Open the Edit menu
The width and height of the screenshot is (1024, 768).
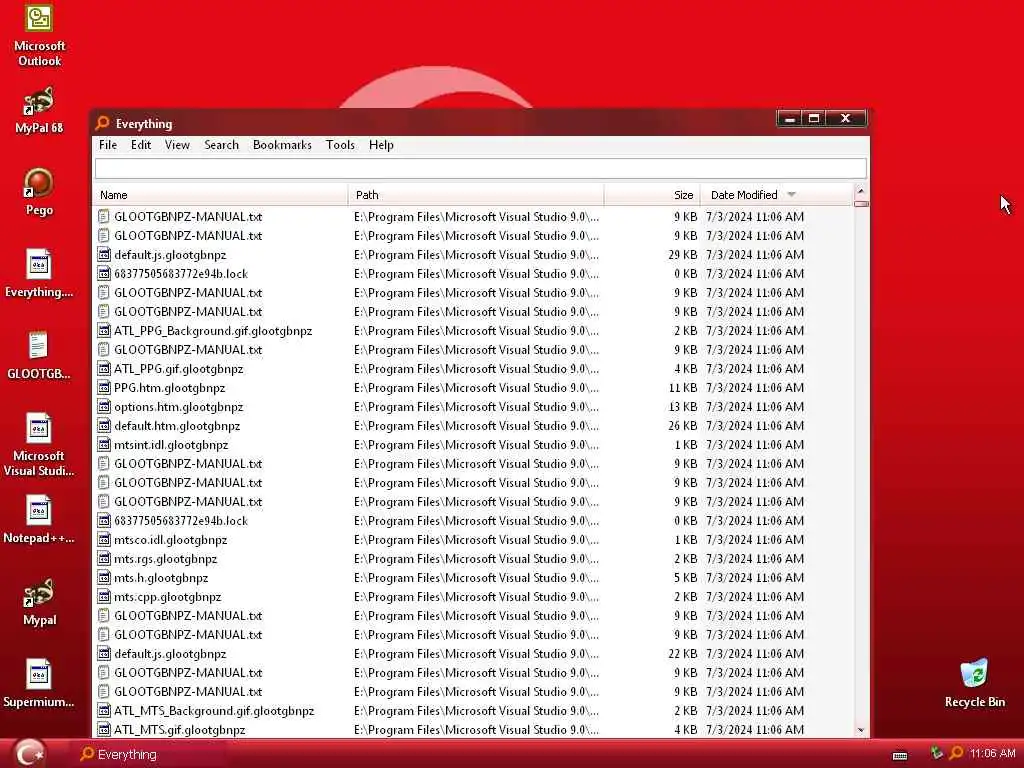pyautogui.click(x=141, y=145)
